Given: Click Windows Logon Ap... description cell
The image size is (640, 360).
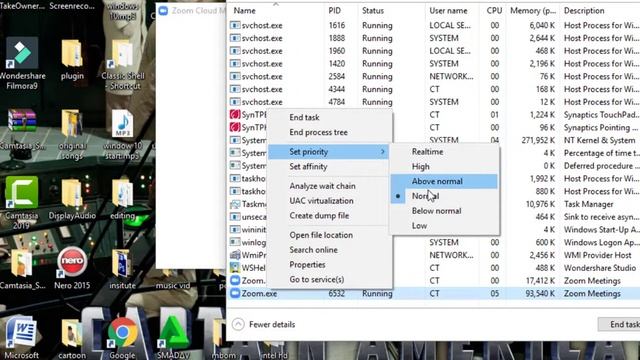Looking at the screenshot, I should [x=602, y=242].
